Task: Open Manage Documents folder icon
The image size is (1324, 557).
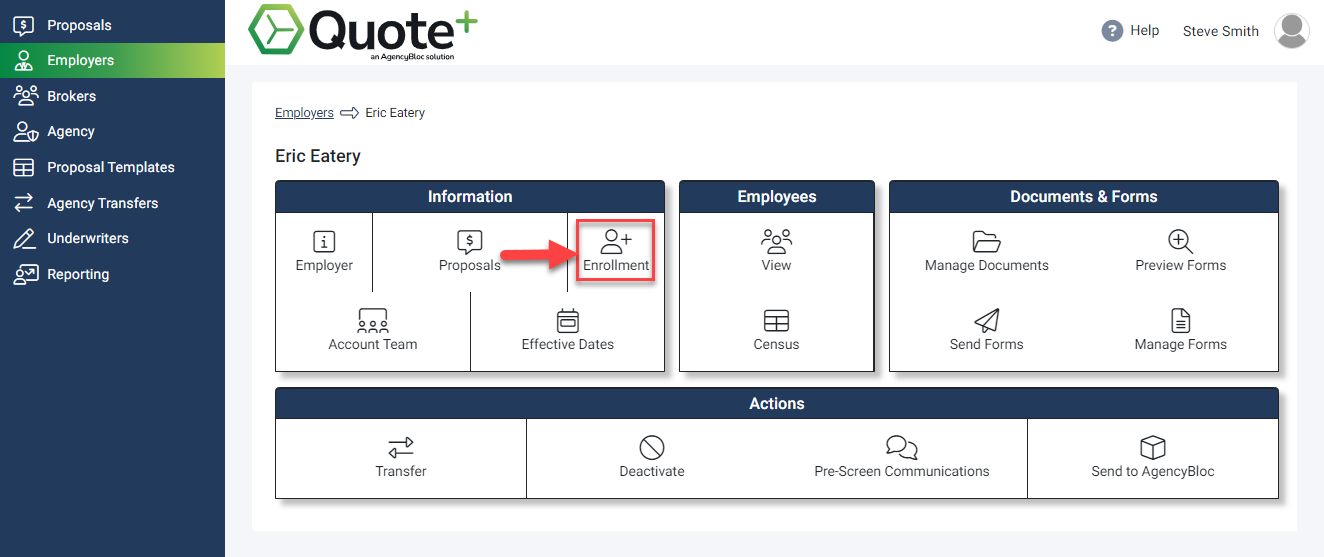Action: (987, 241)
